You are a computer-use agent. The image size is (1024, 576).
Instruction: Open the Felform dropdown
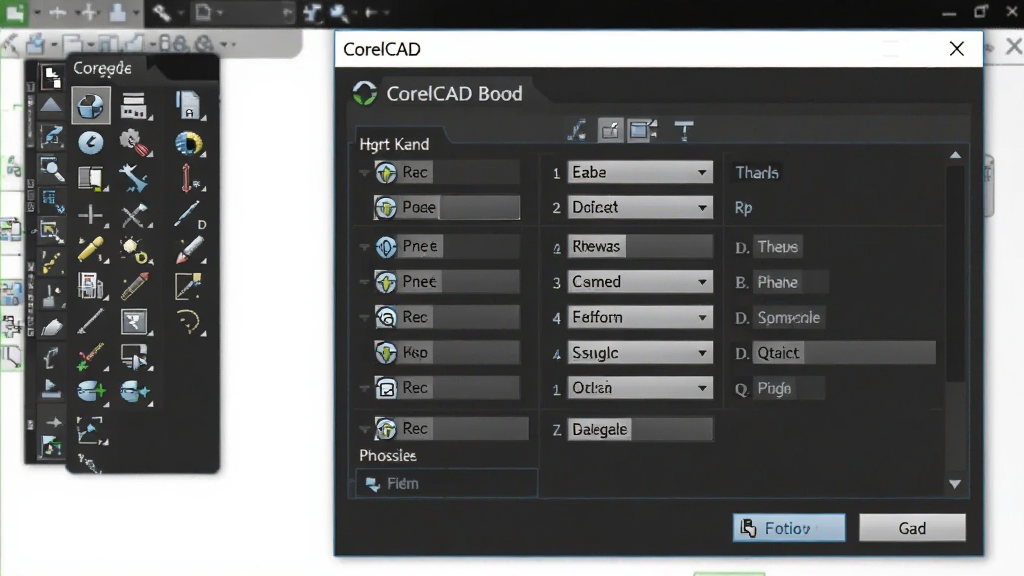(x=639, y=317)
